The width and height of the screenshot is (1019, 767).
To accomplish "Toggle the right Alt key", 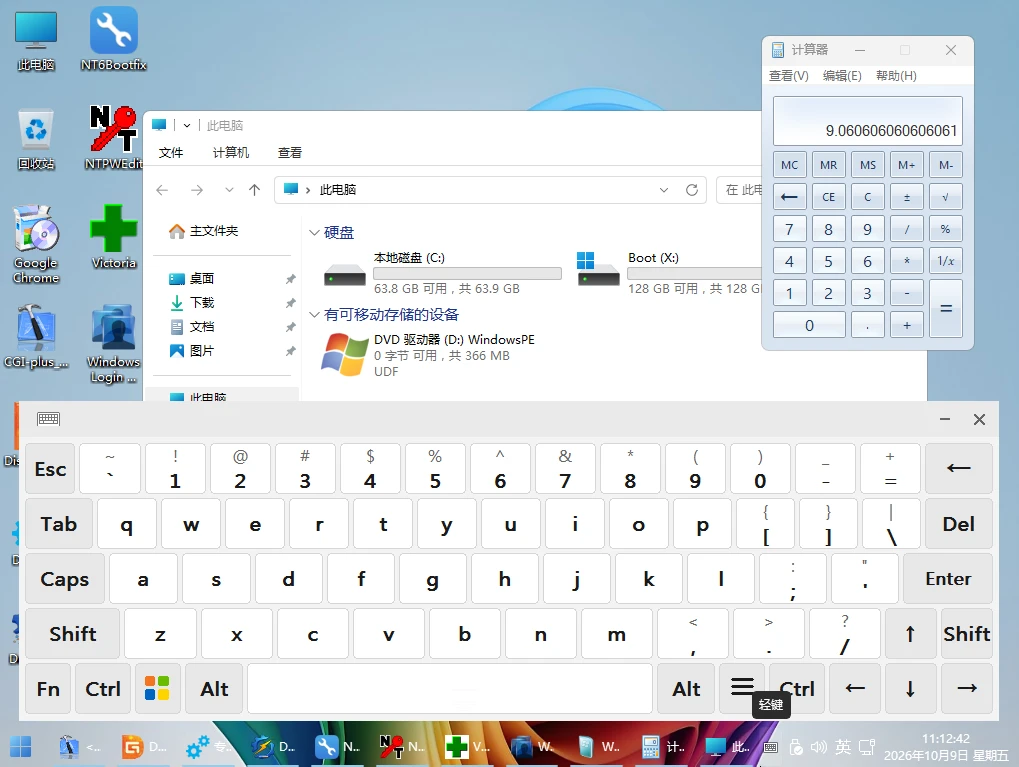I will (x=686, y=688).
